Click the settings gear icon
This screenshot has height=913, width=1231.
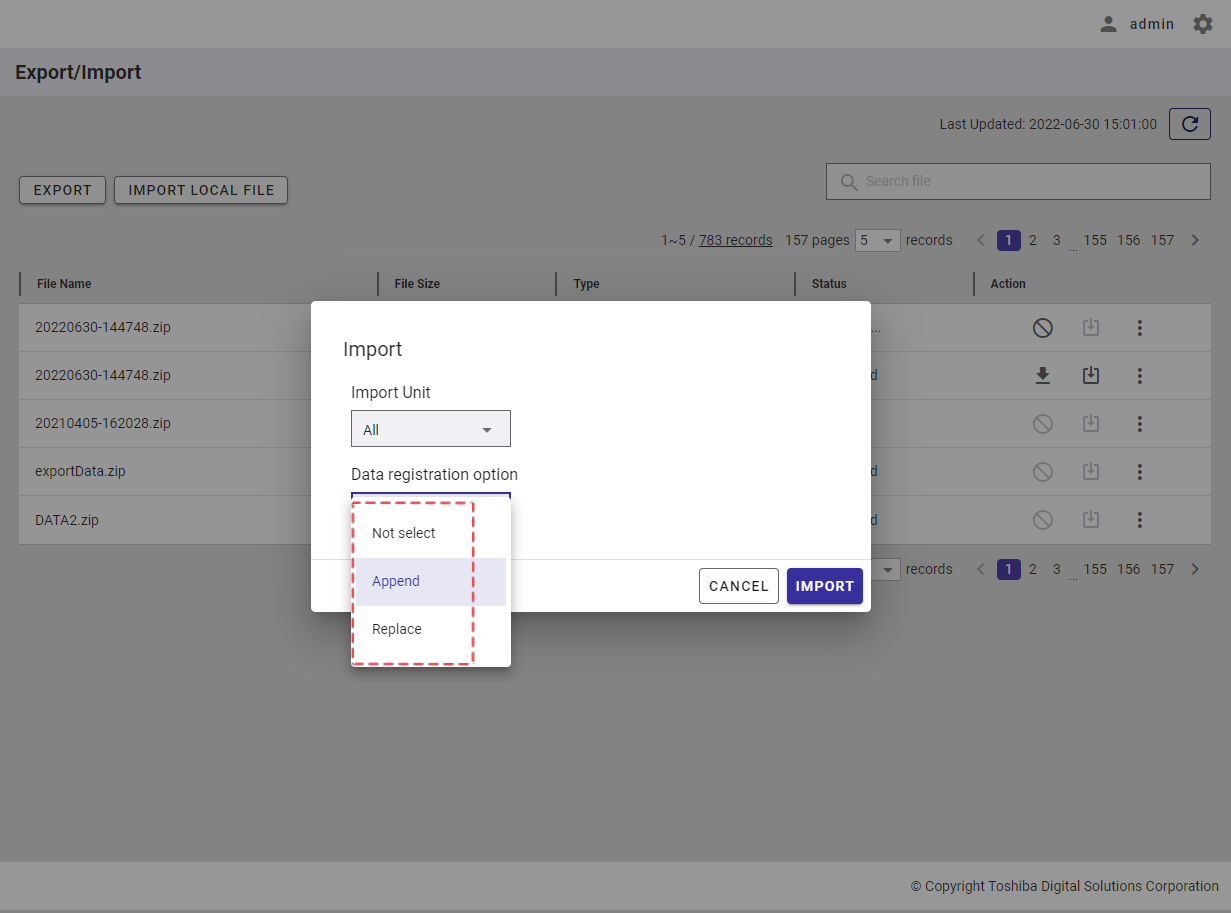1202,24
